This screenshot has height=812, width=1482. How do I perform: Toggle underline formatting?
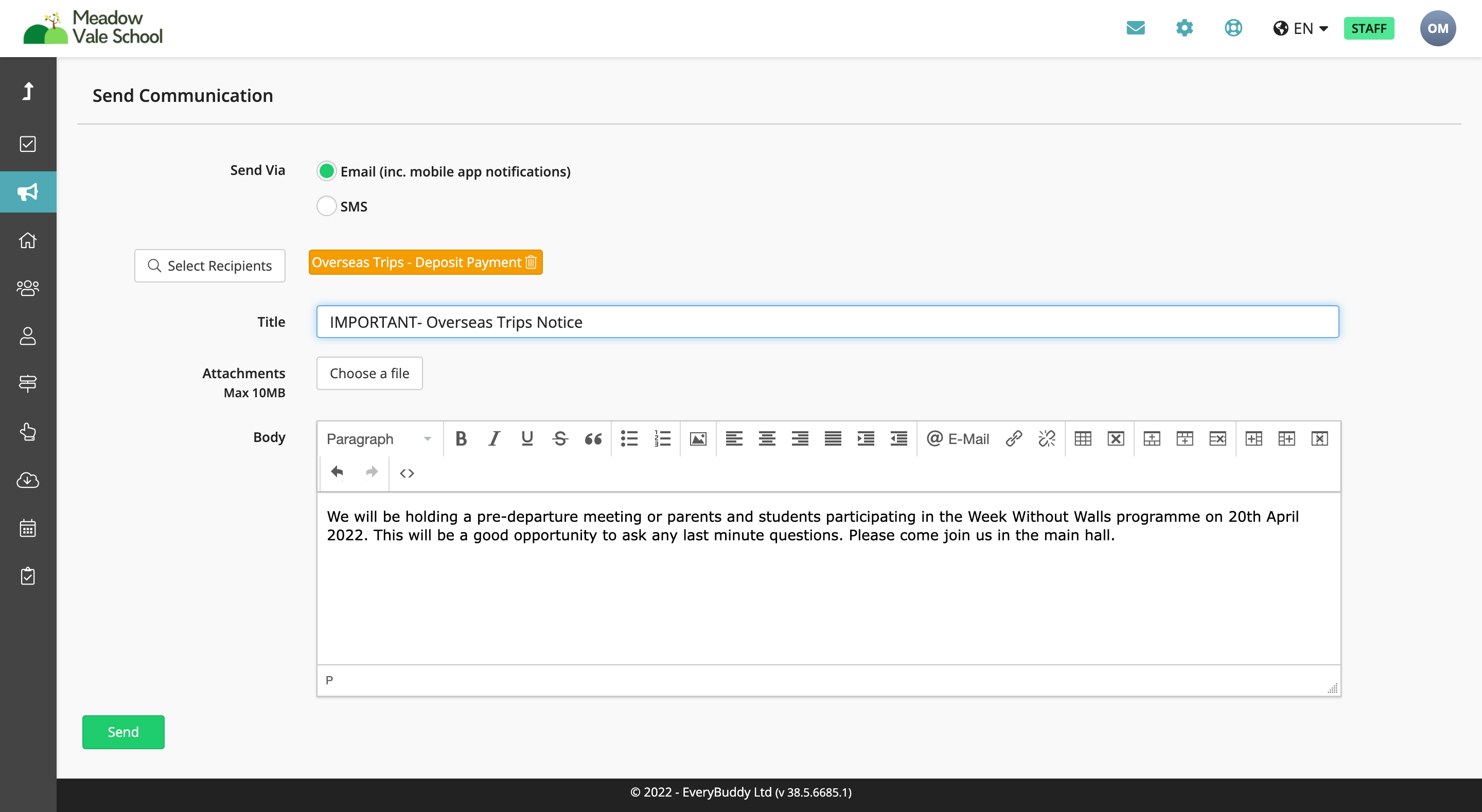[x=527, y=439]
